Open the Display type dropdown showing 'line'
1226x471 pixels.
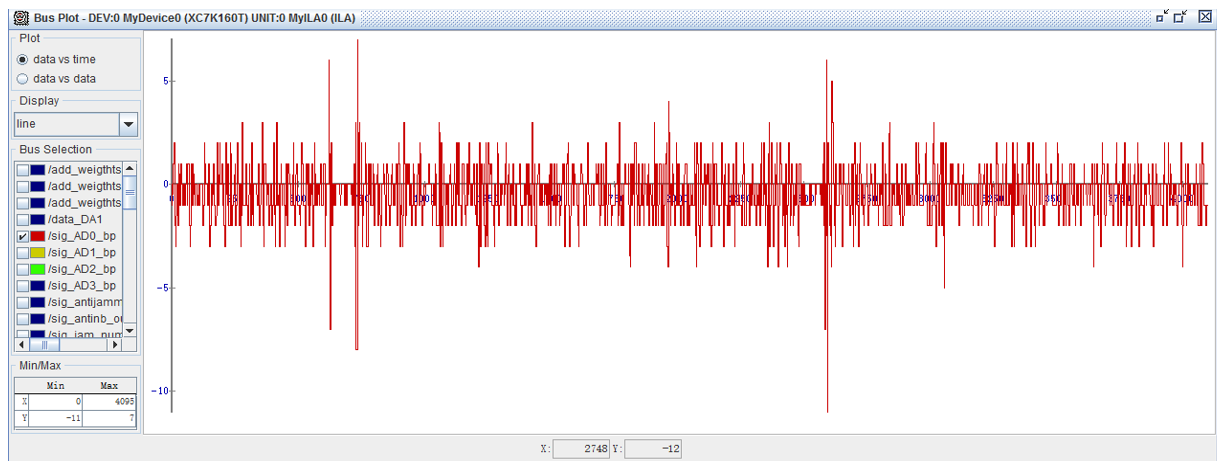pyautogui.click(x=128, y=124)
